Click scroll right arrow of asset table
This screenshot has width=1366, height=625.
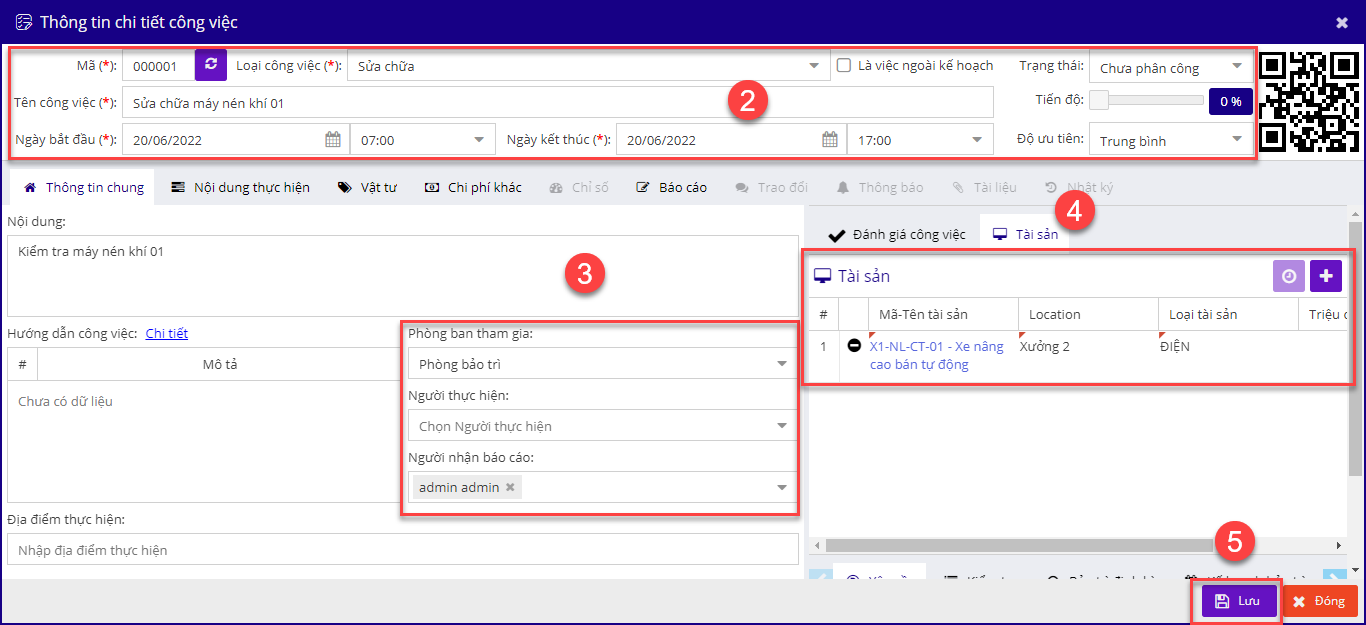pos(1339,545)
